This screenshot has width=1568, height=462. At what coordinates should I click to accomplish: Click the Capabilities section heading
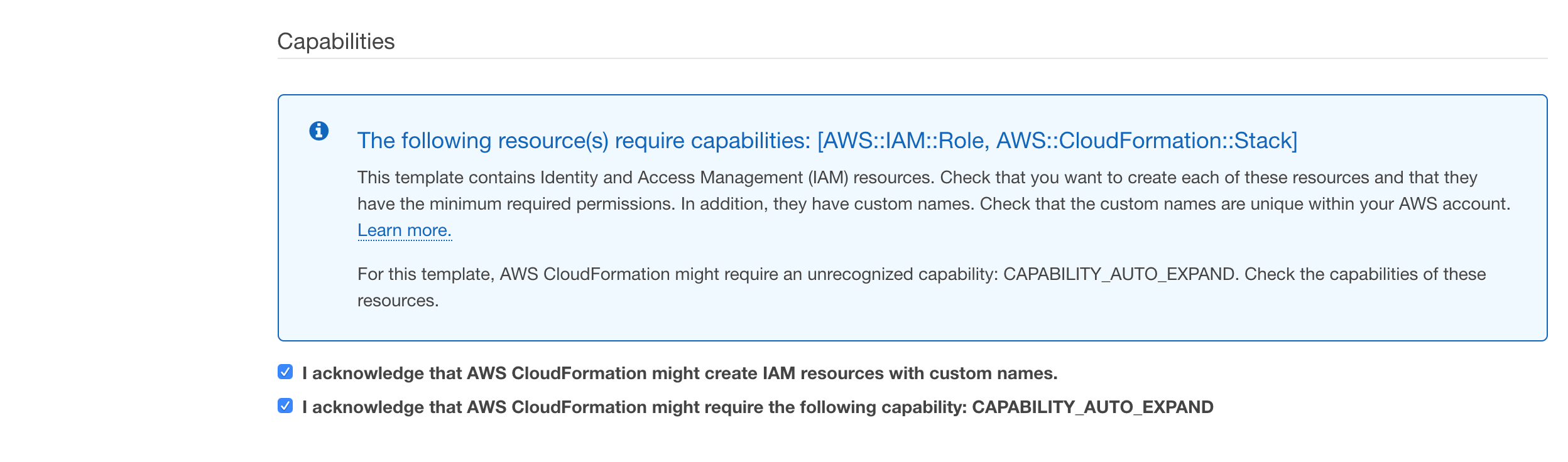click(x=336, y=41)
